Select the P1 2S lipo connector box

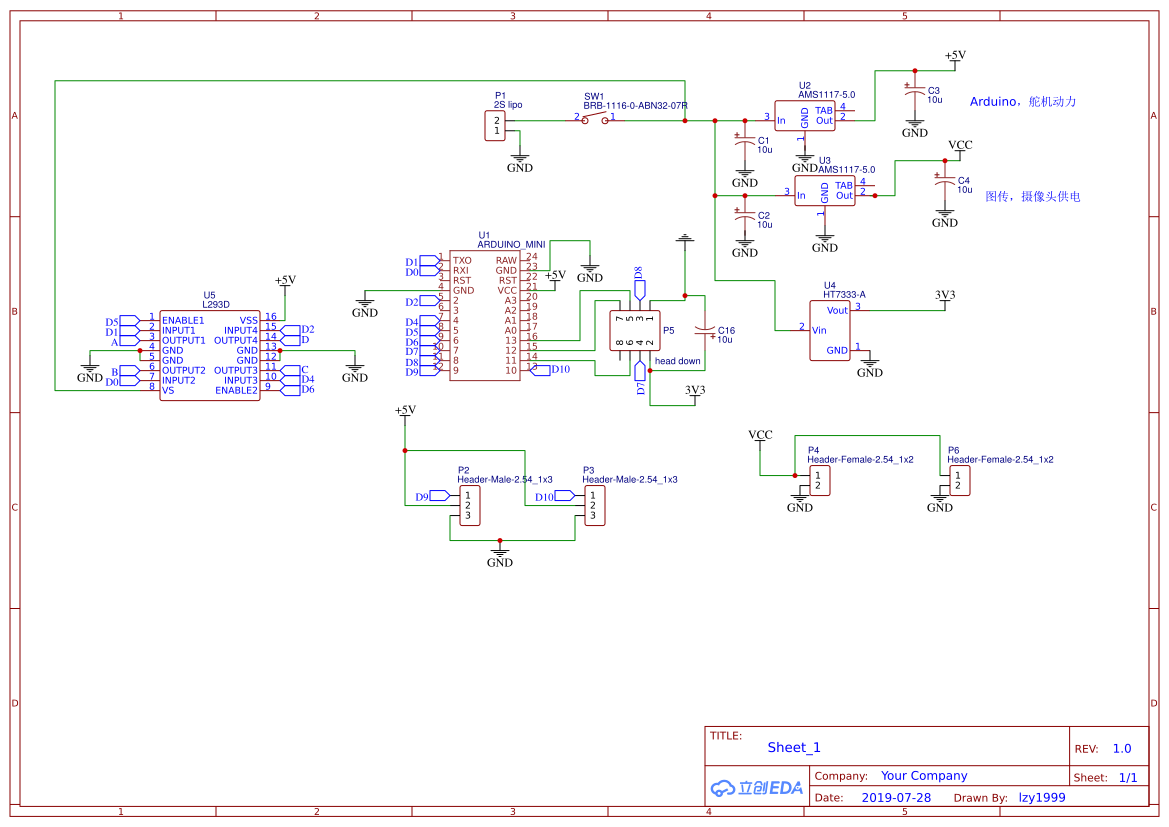pos(494,125)
